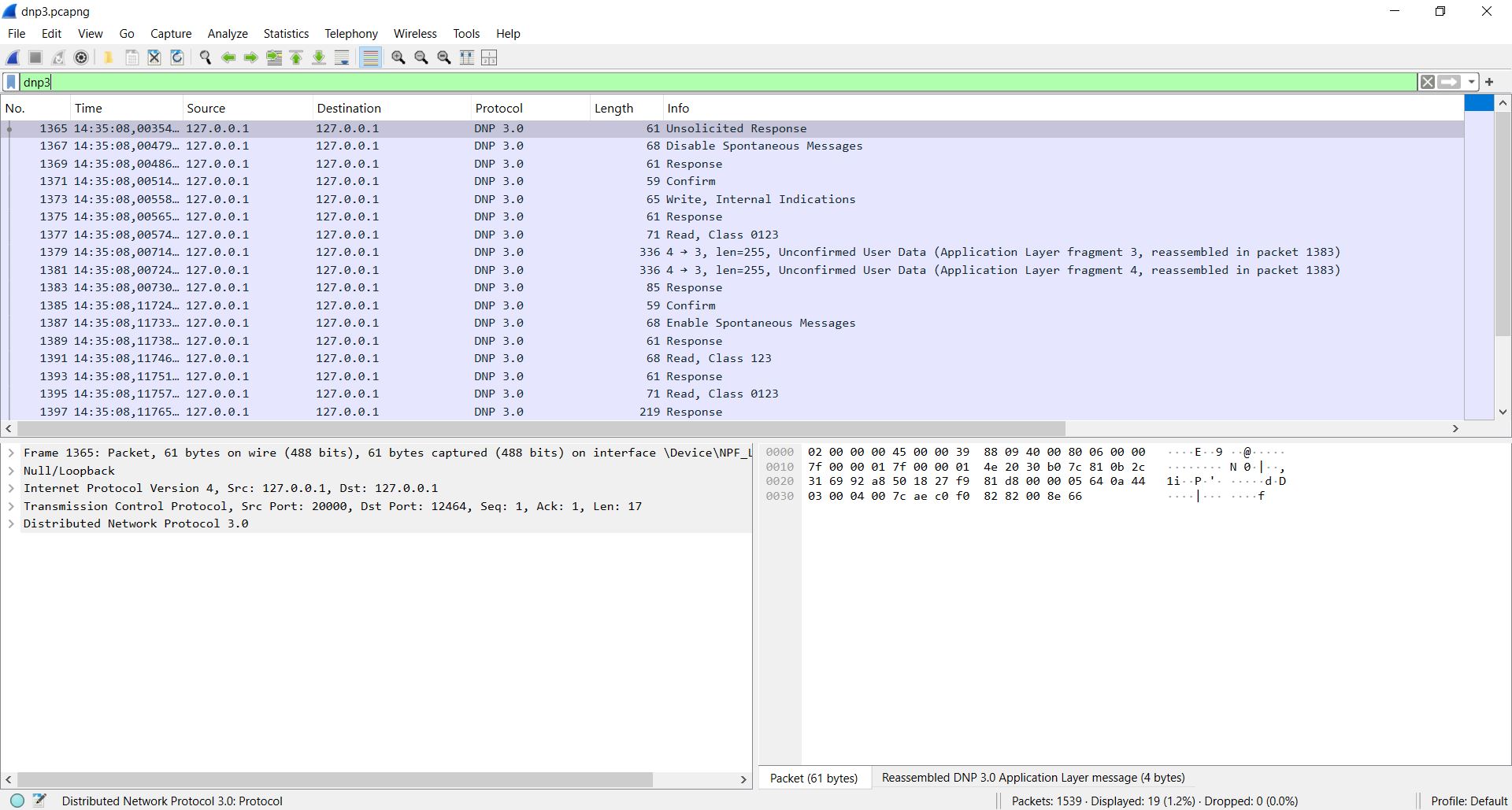The image size is (1512, 810).
Task: Start a new packet capture
Action: 12,57
